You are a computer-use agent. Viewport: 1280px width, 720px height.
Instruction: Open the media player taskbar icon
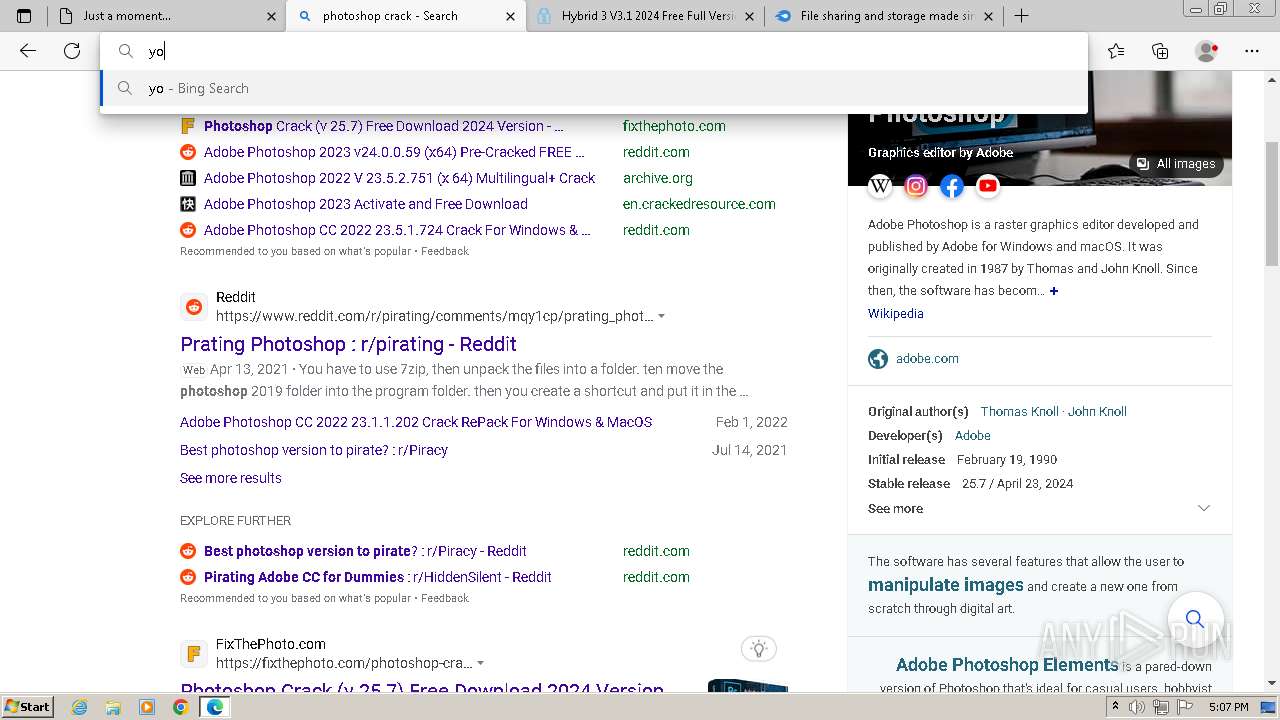click(x=147, y=707)
